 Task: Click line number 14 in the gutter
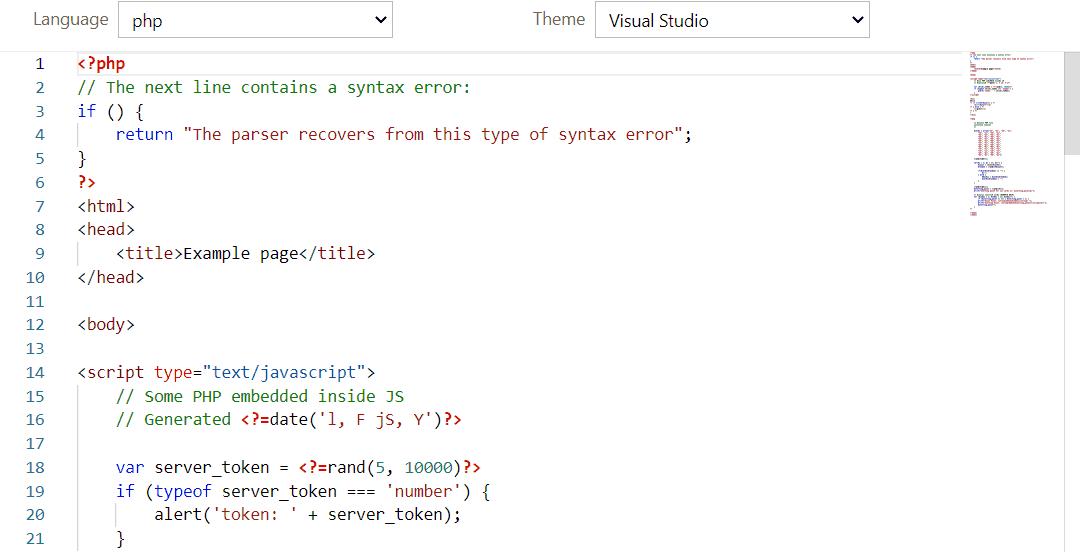[x=35, y=373]
